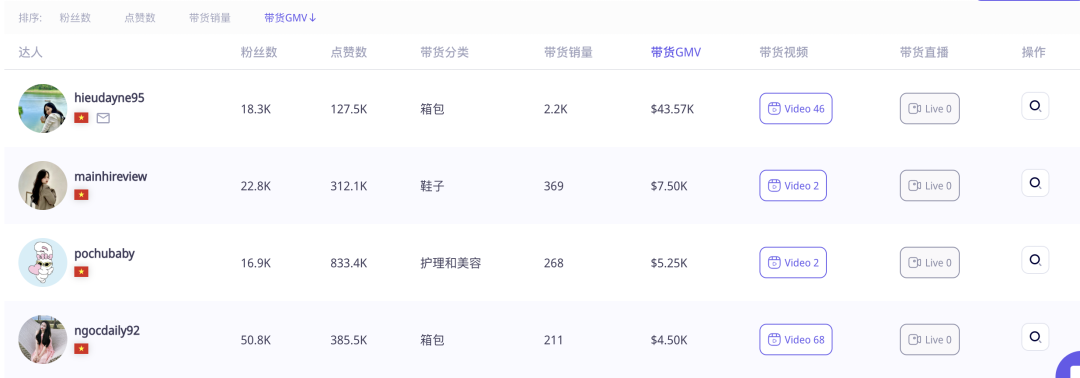
Task: Click the search icon for pochubaby
Action: 1035,260
